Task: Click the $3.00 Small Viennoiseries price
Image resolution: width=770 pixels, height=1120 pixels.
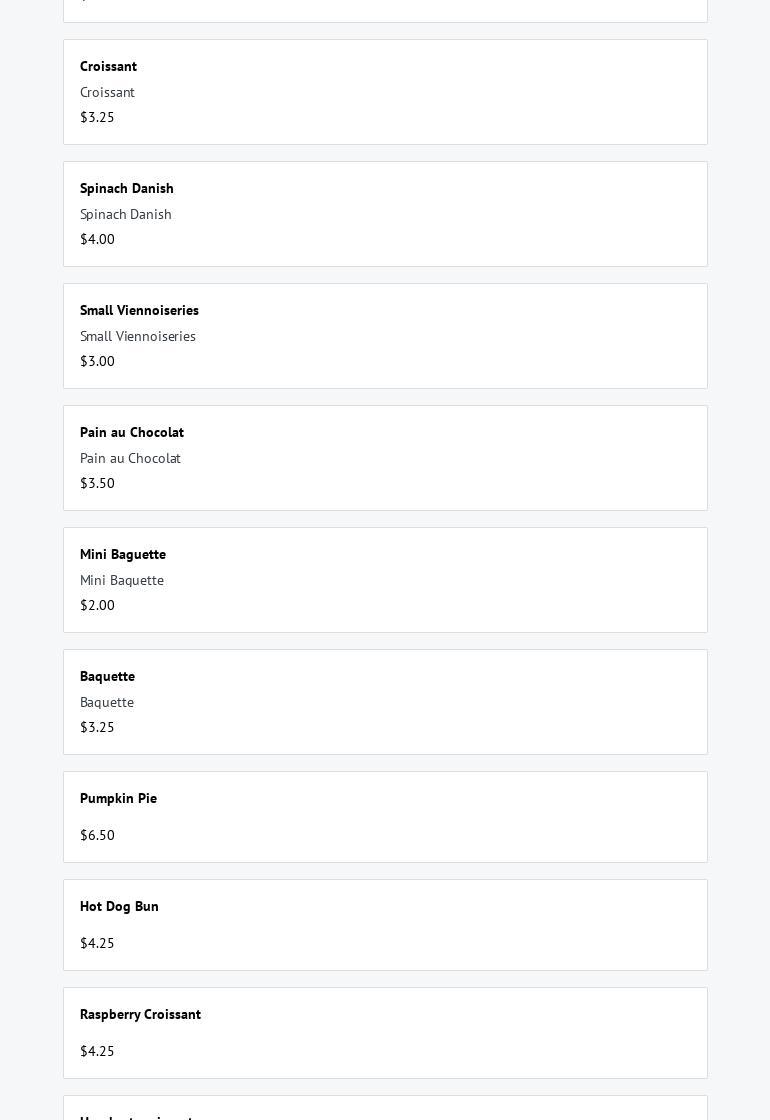Action: pyautogui.click(x=97, y=361)
